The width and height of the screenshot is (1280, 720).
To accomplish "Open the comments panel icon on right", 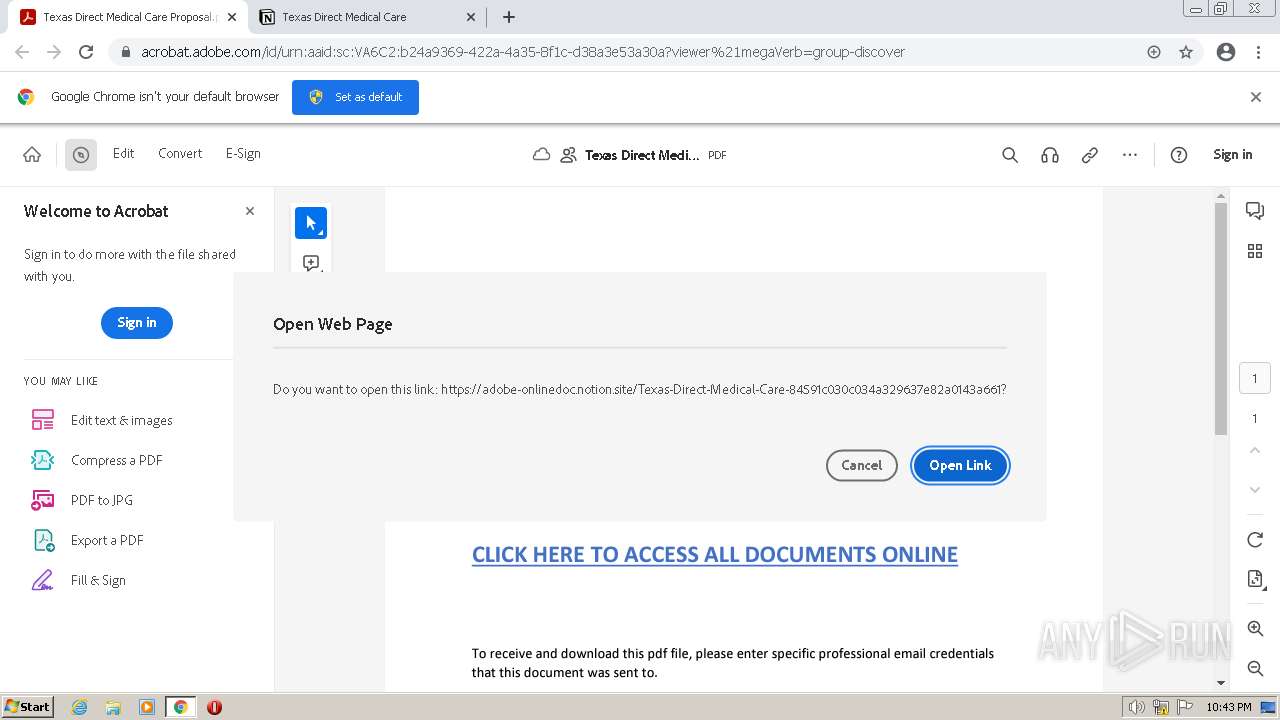I will pos(1255,211).
